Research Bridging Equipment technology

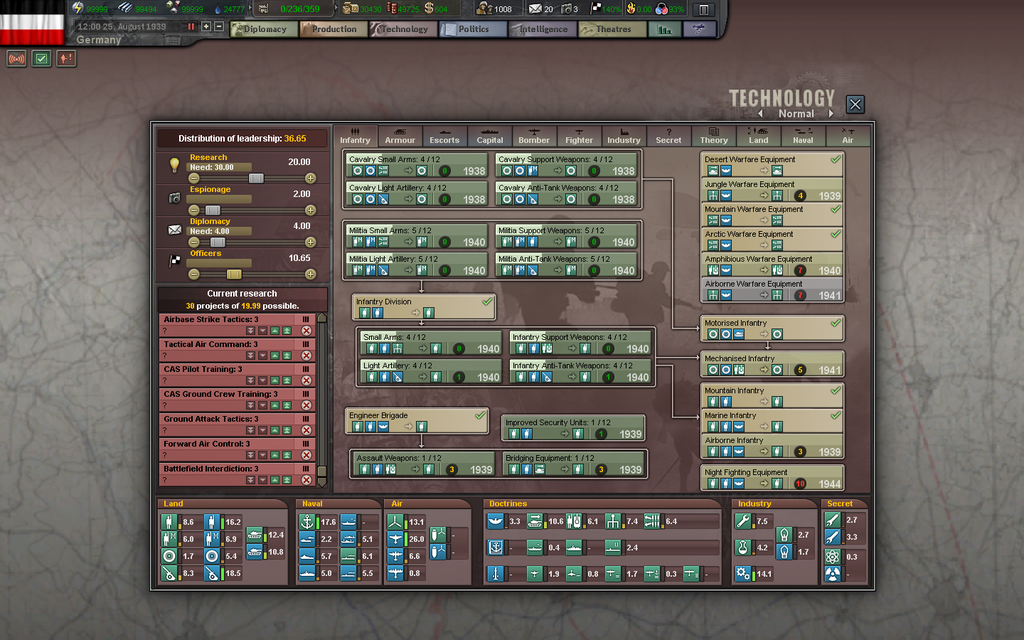click(573, 464)
